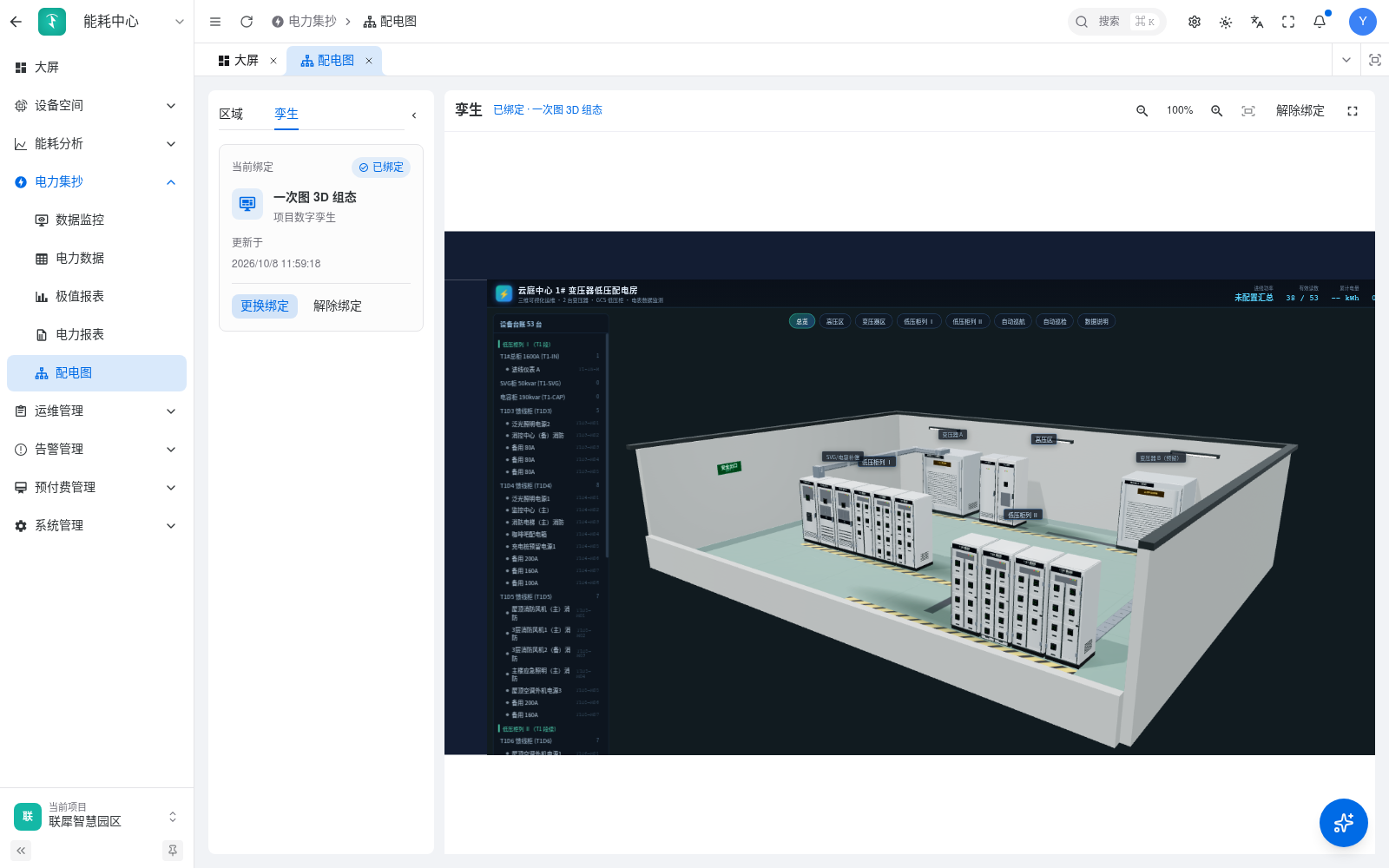The width and height of the screenshot is (1389, 868).
Task: Switch theme using the sun icon
Action: [x=1226, y=22]
